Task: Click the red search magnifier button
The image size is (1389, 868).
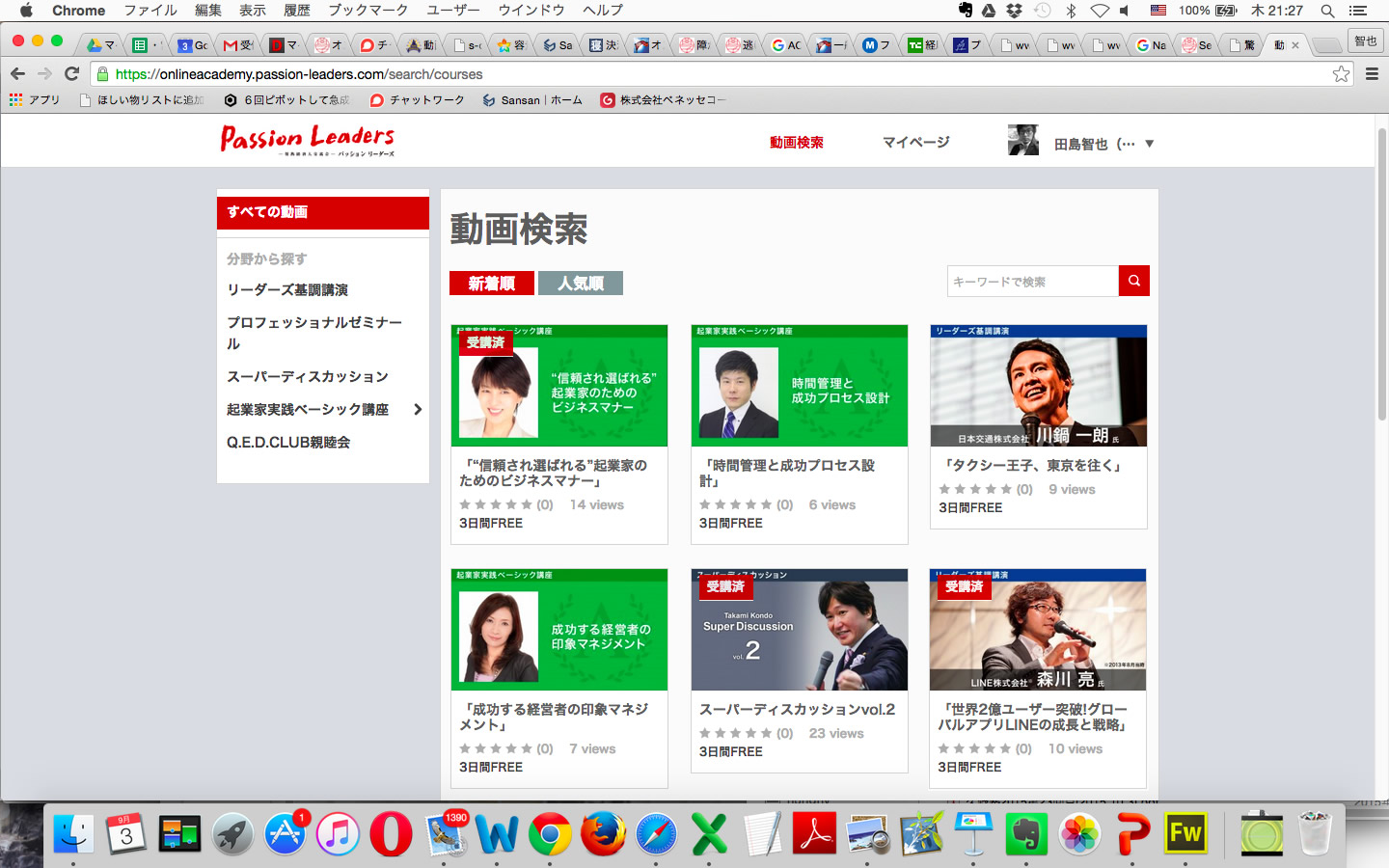Action: (1133, 281)
